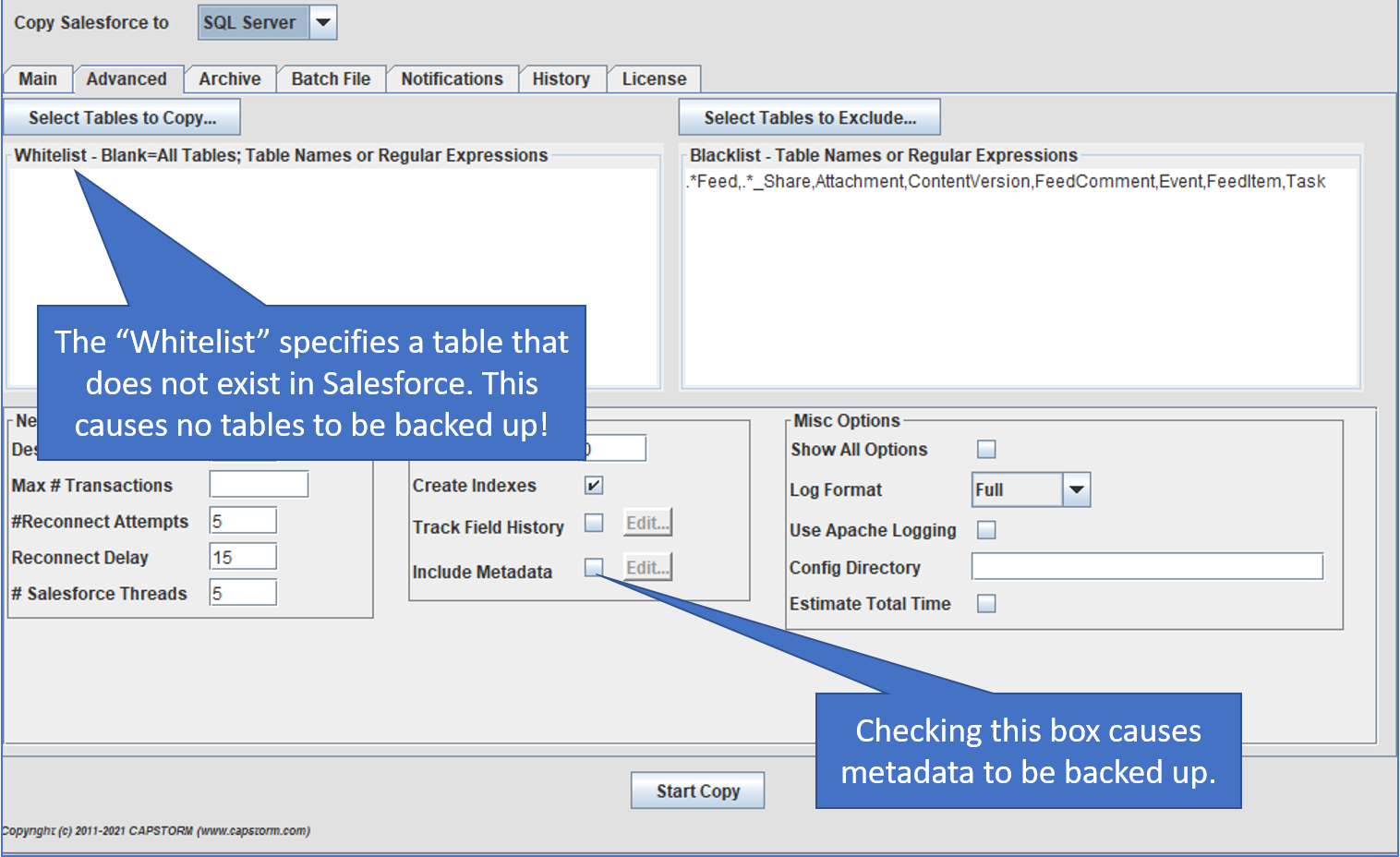Screen dimensions: 1400x857
Task: Click Edit button beside Include Metadata
Action: pos(647,567)
